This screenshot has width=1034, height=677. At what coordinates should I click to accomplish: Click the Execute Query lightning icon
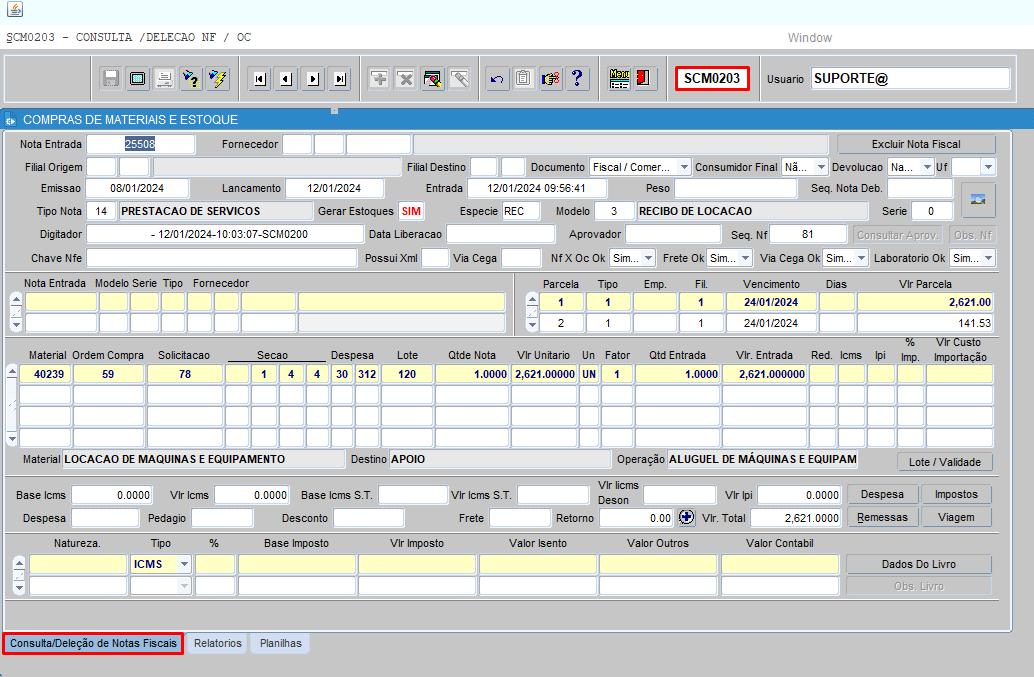pos(218,79)
